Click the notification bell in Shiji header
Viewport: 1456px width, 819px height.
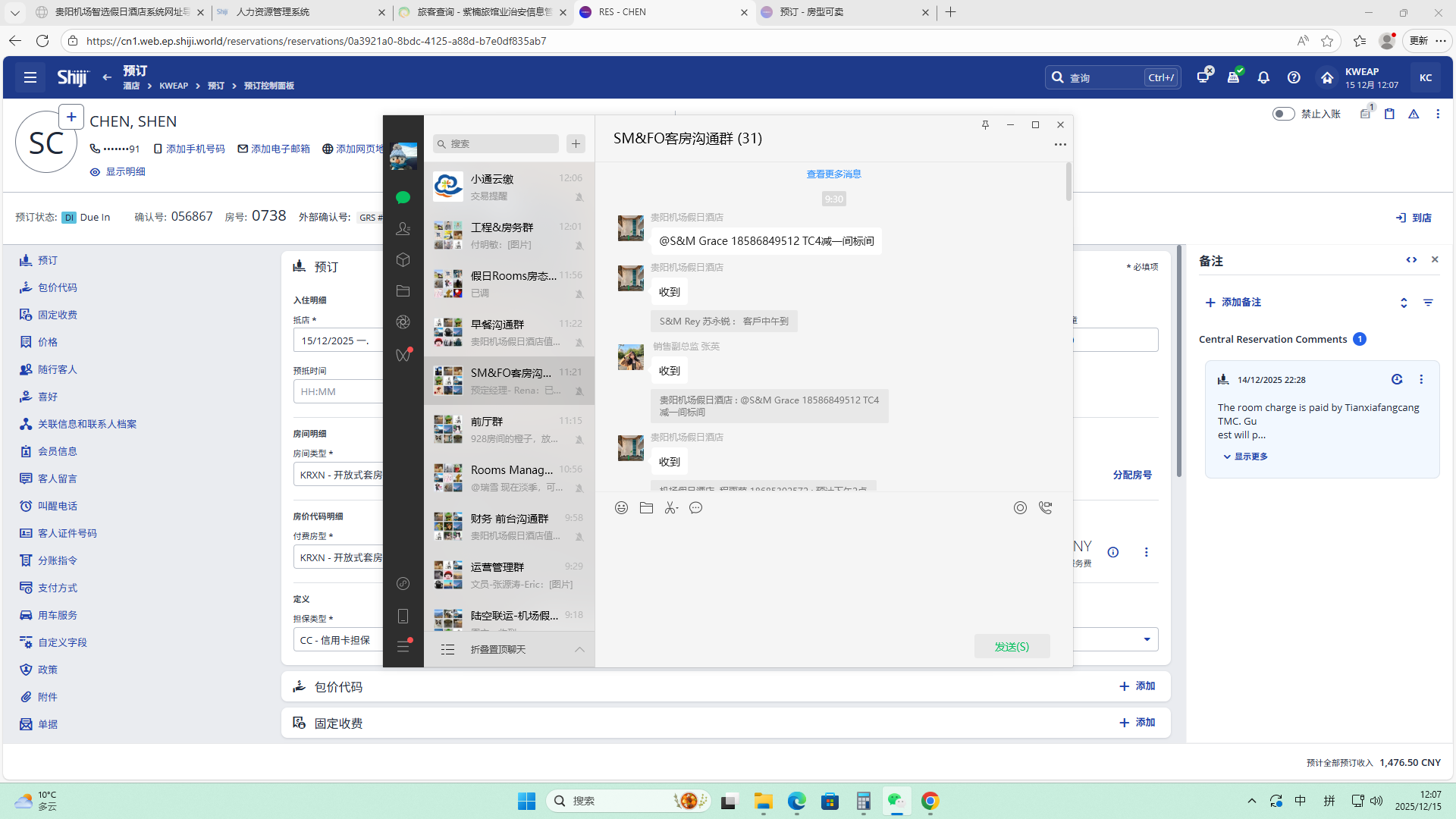(x=1263, y=77)
